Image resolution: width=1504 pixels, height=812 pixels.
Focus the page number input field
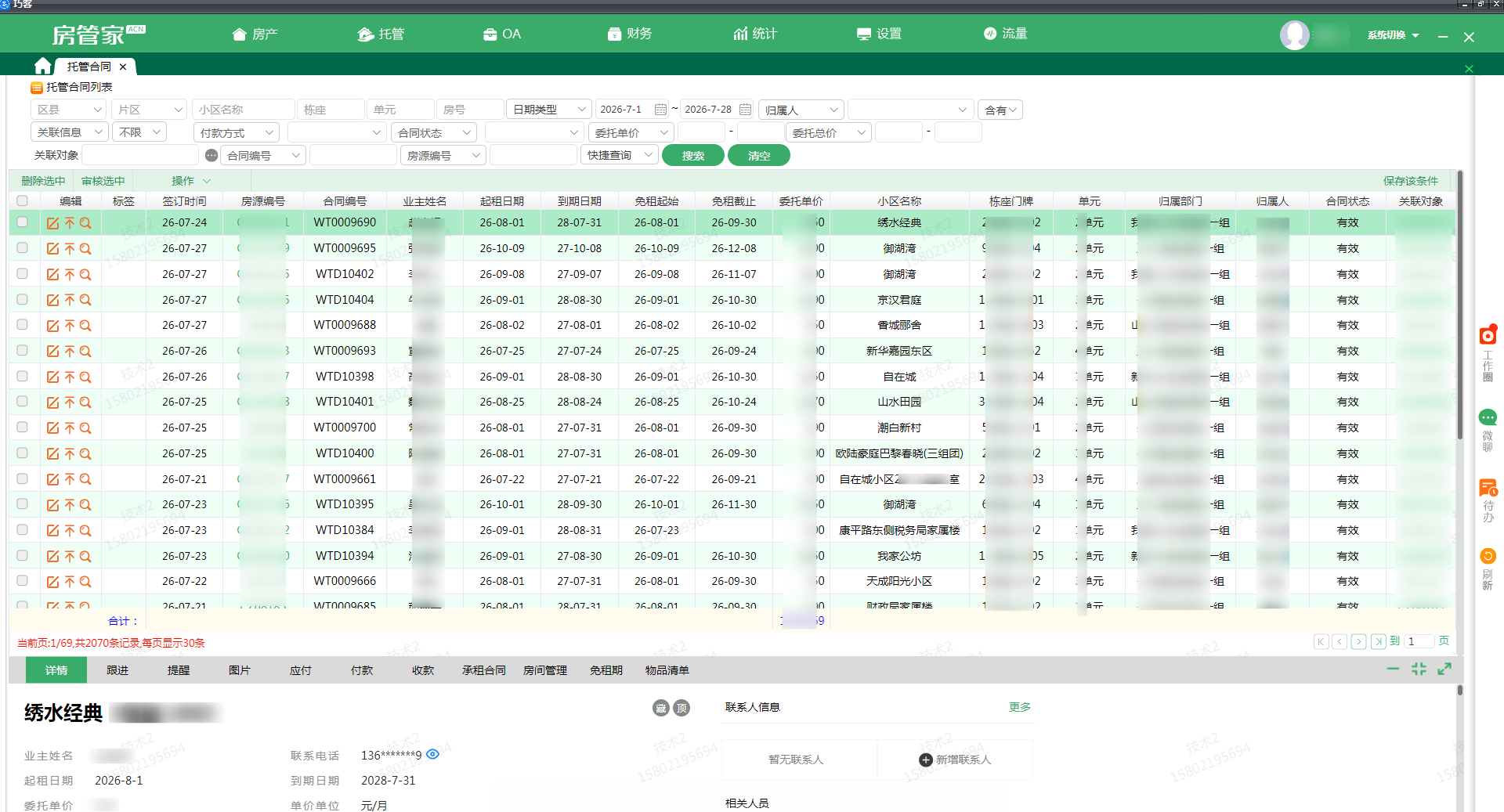point(1419,641)
